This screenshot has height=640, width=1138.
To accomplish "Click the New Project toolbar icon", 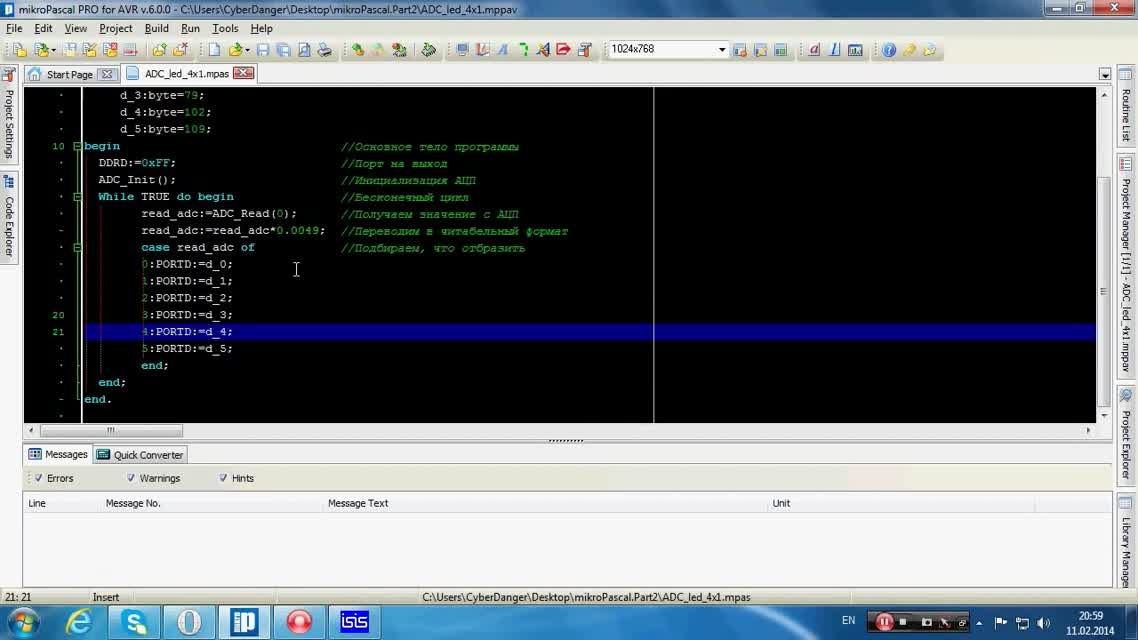I will (x=19, y=49).
